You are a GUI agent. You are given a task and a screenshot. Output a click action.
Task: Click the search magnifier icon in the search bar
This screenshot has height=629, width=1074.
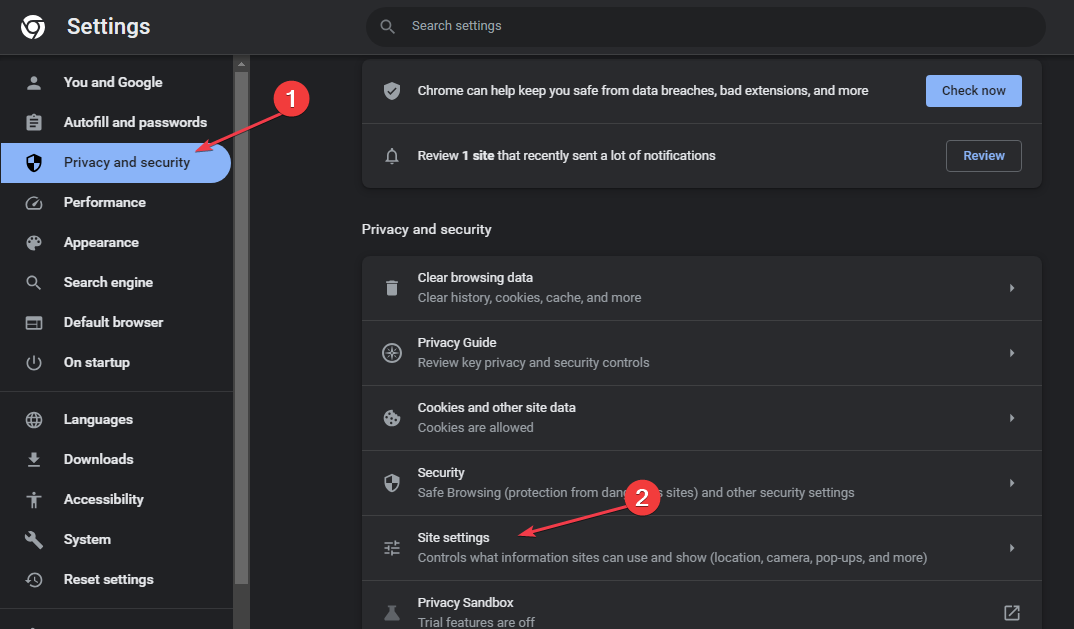coord(388,26)
